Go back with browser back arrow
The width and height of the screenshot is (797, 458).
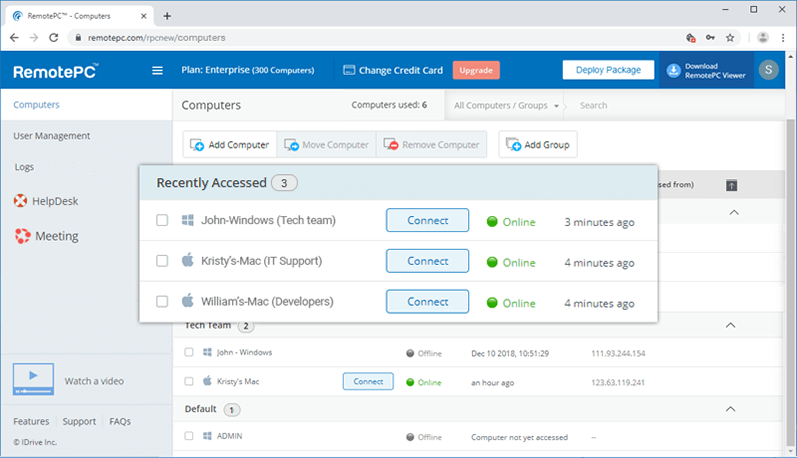coord(14,38)
